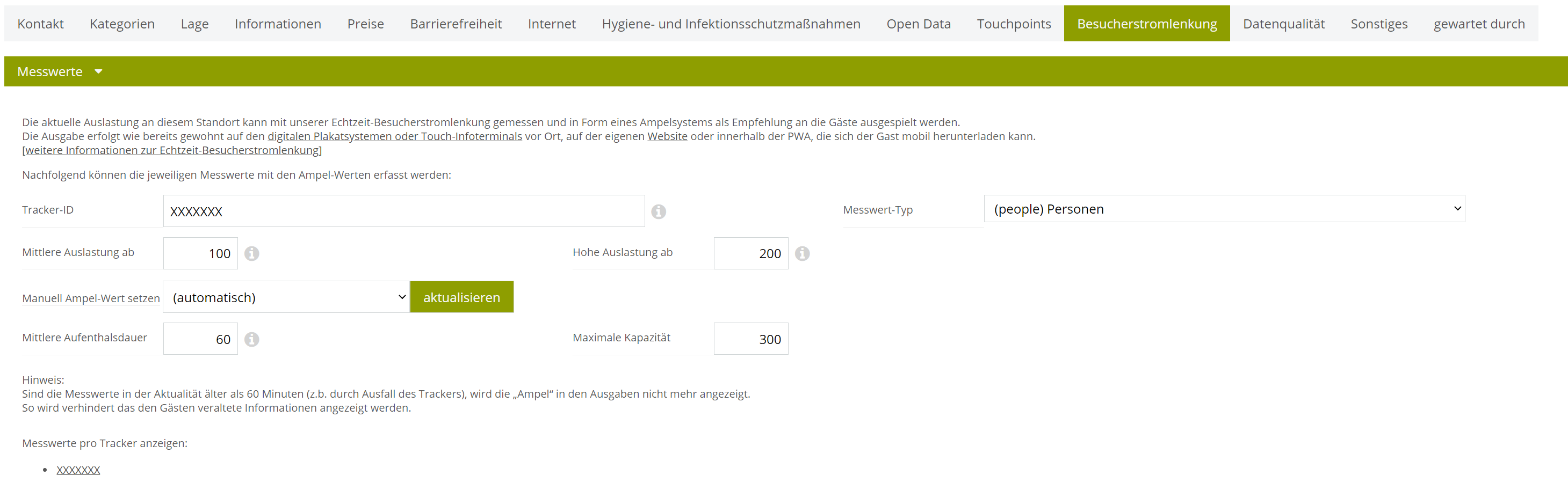Switch to the Kontakt tab
Image resolution: width=1568 pixels, height=490 pixels.
[x=40, y=24]
